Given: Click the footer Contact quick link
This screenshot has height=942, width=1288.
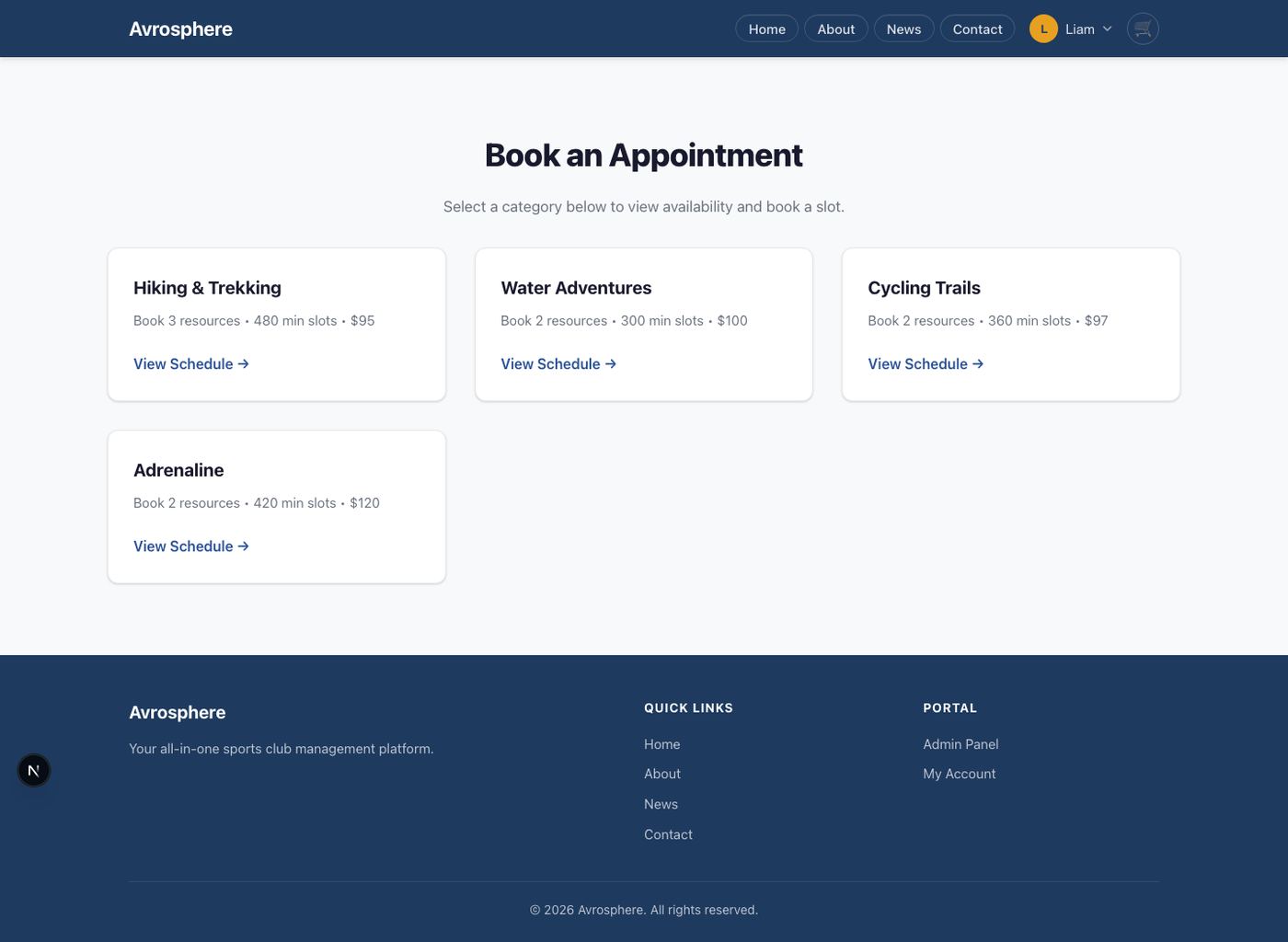Looking at the screenshot, I should pyautogui.click(x=668, y=834).
